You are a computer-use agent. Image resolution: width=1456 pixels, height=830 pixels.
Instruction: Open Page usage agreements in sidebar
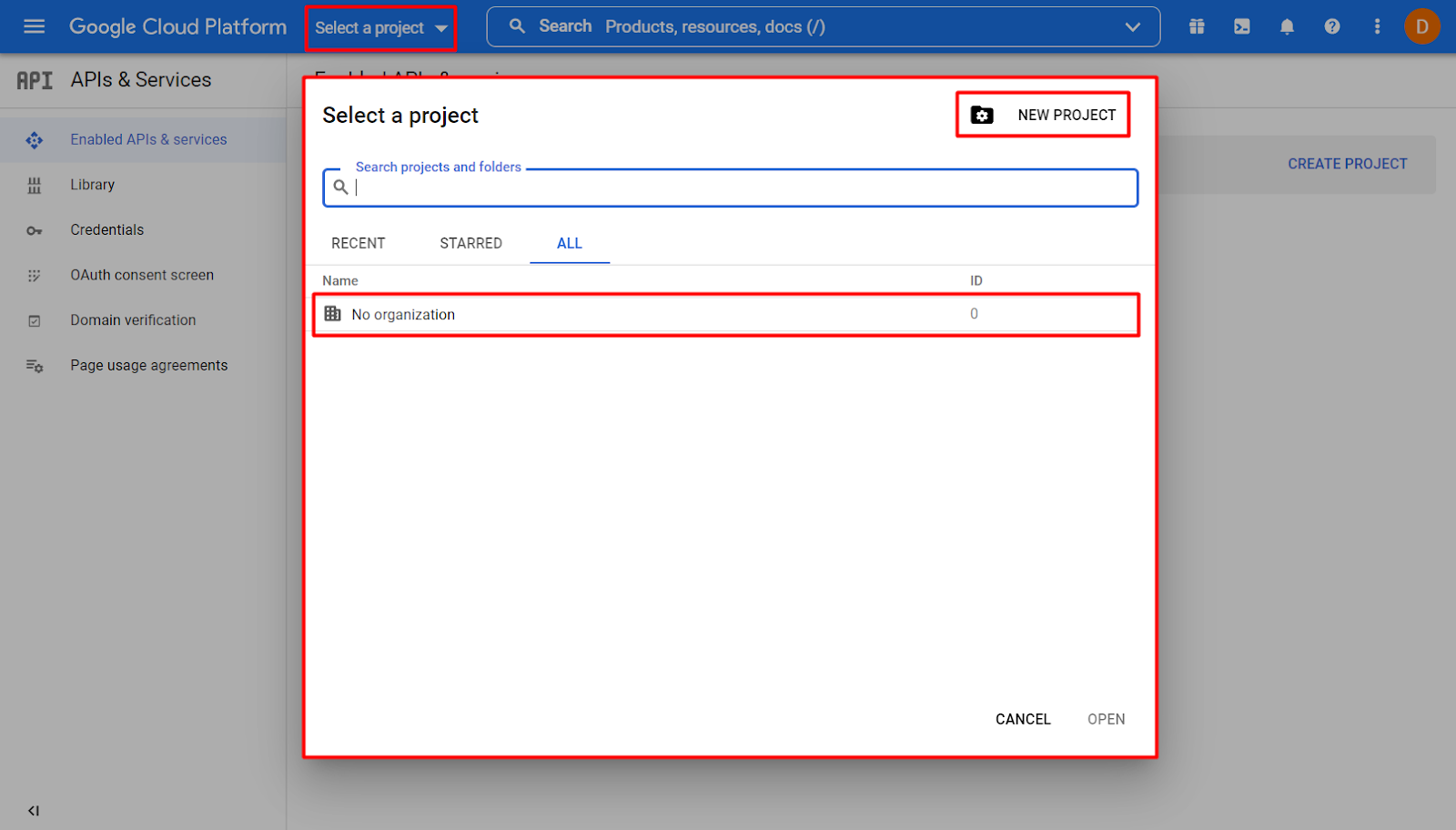click(x=143, y=365)
